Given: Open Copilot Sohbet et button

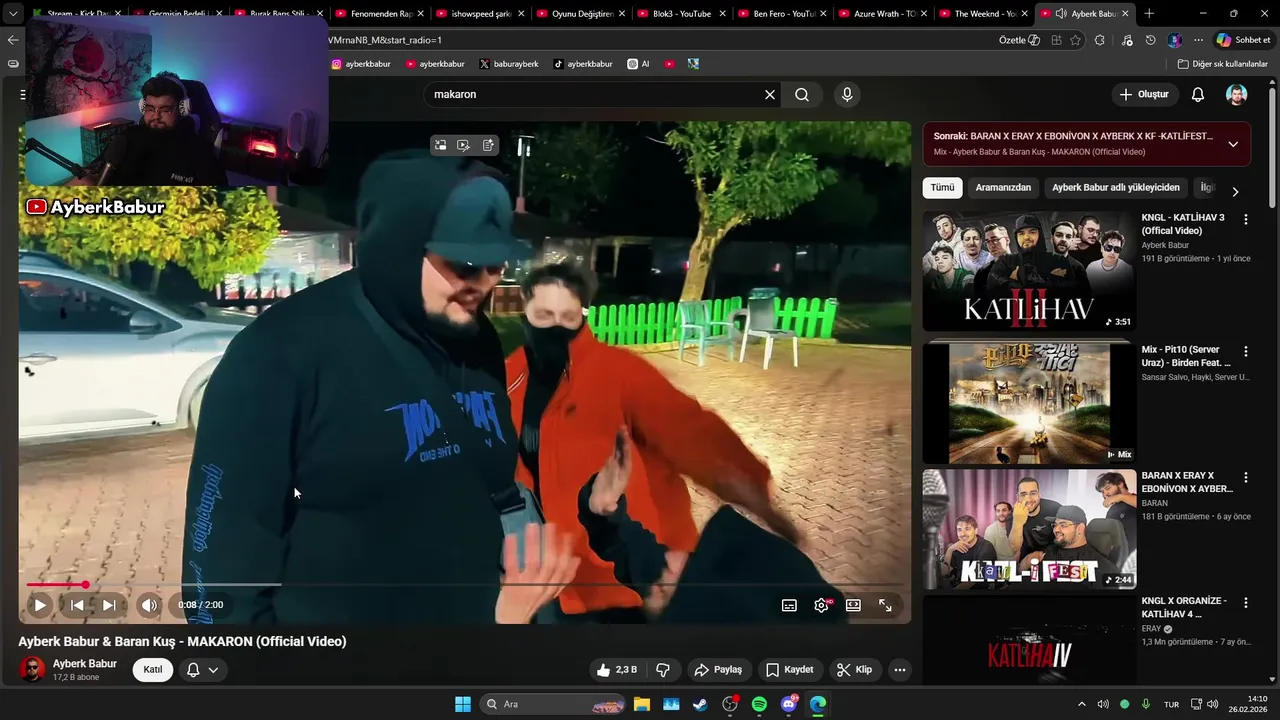Looking at the screenshot, I should [x=1243, y=40].
